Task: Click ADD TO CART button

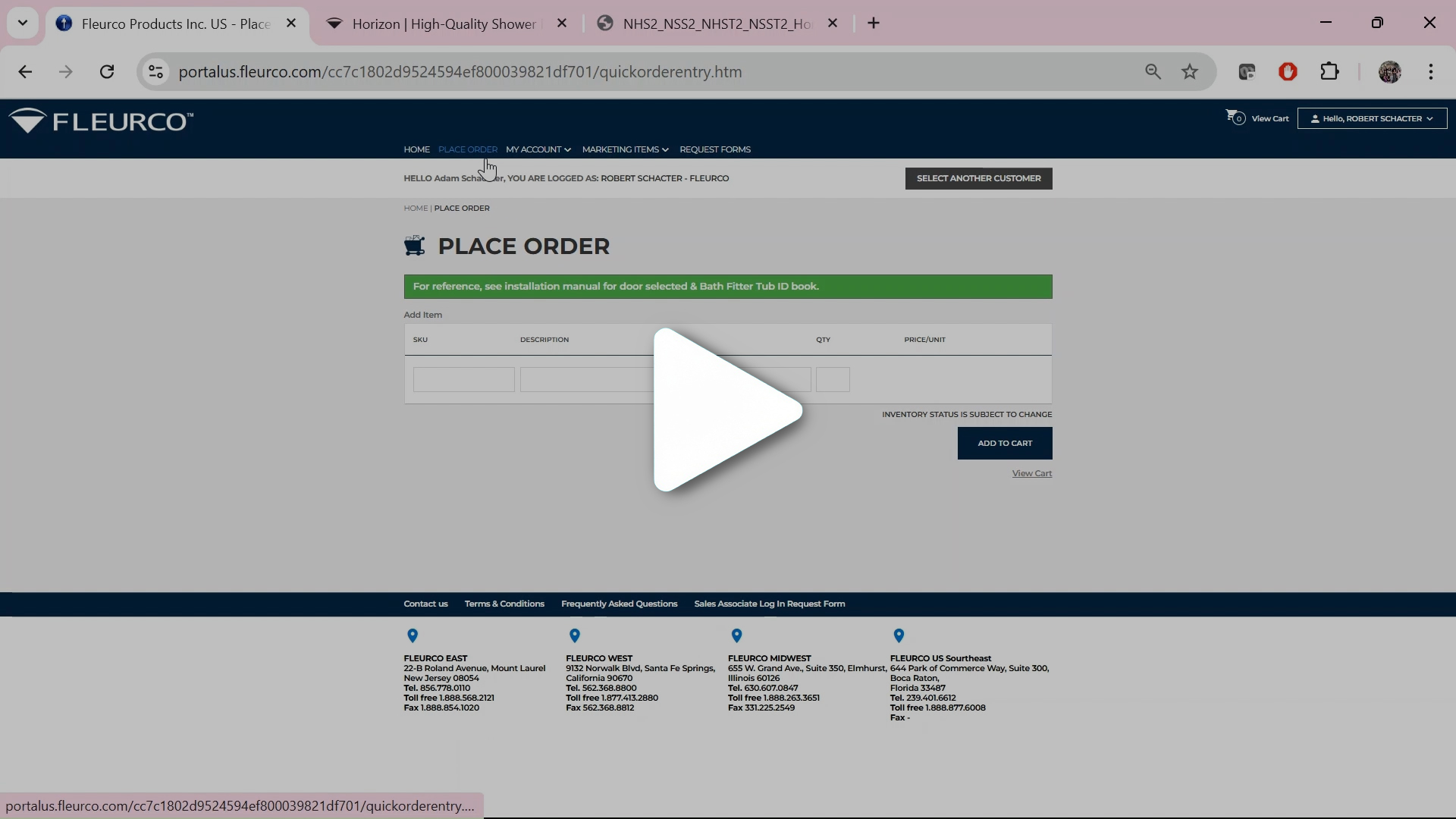Action: (1005, 443)
